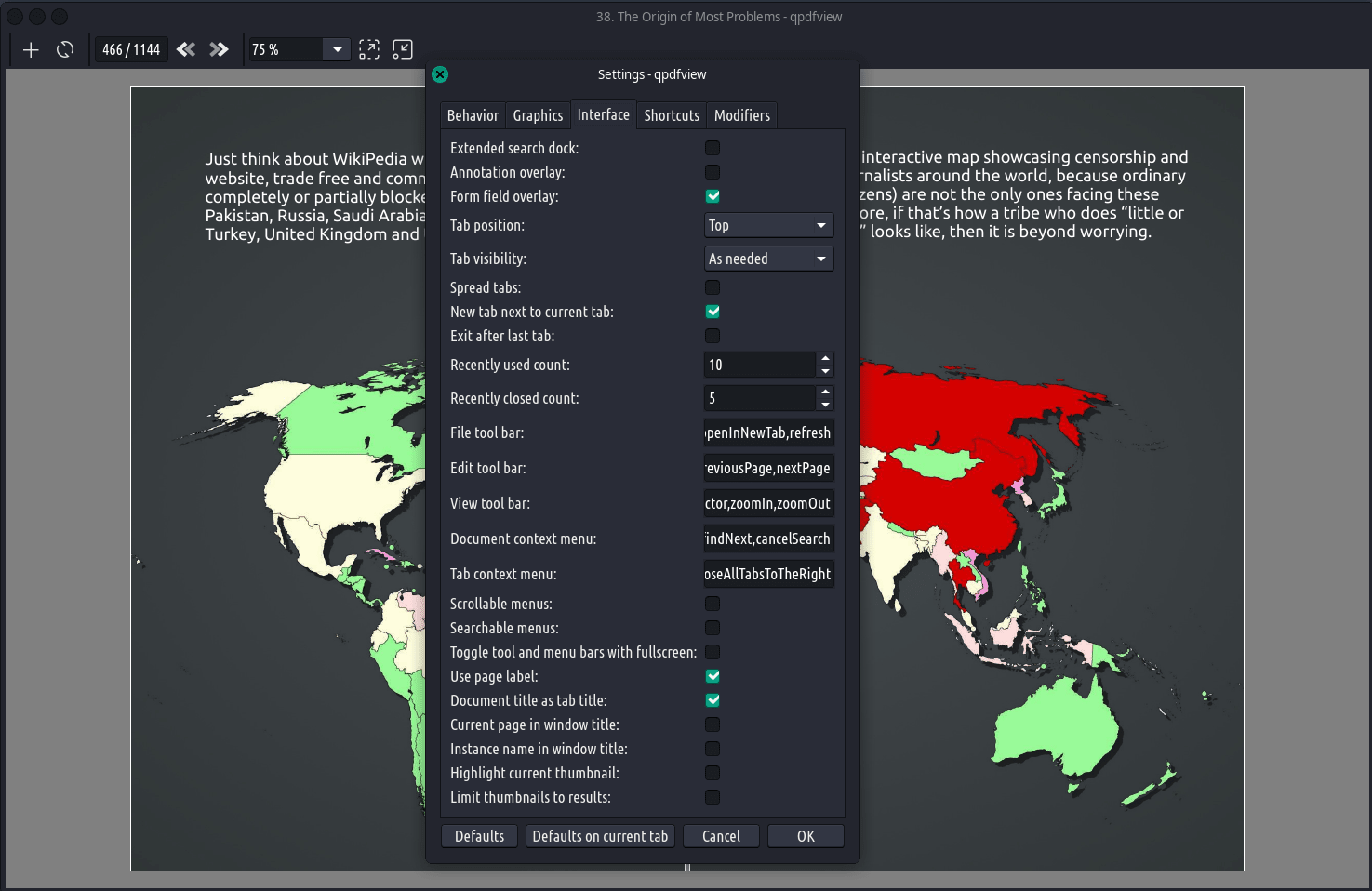
Task: Click the fit to page size icon
Action: click(x=403, y=49)
